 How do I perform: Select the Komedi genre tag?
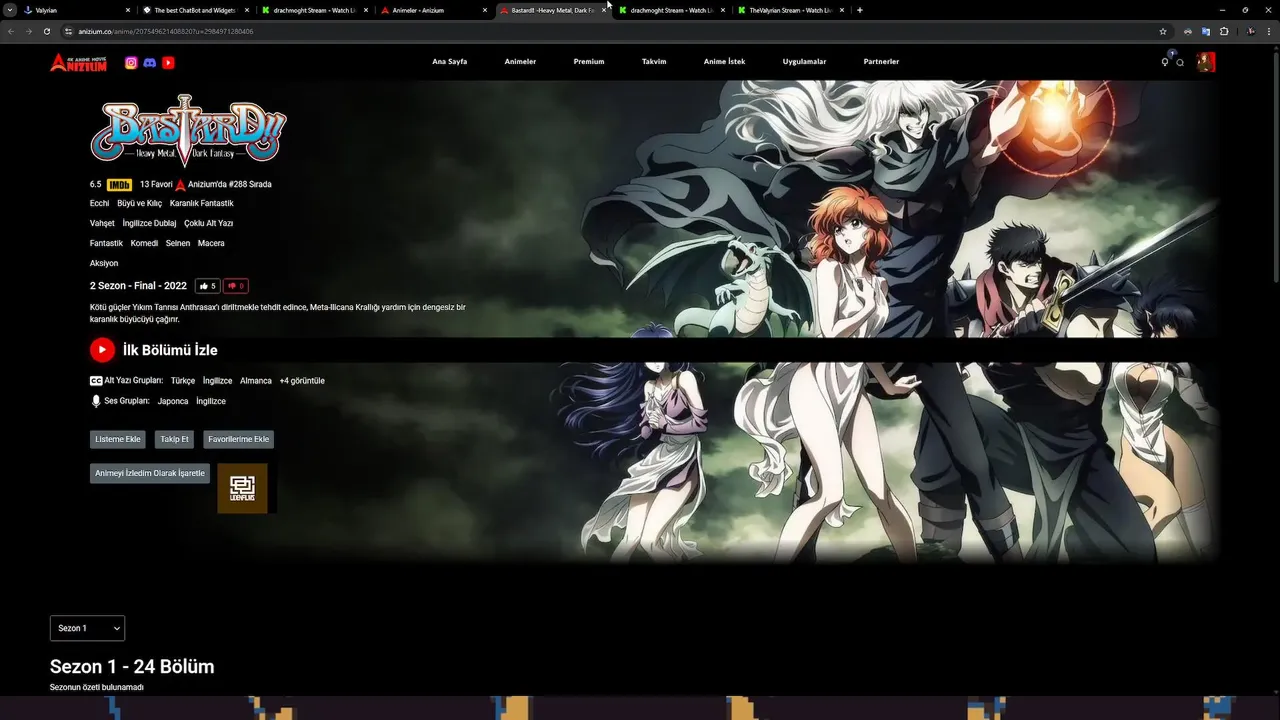pos(144,243)
